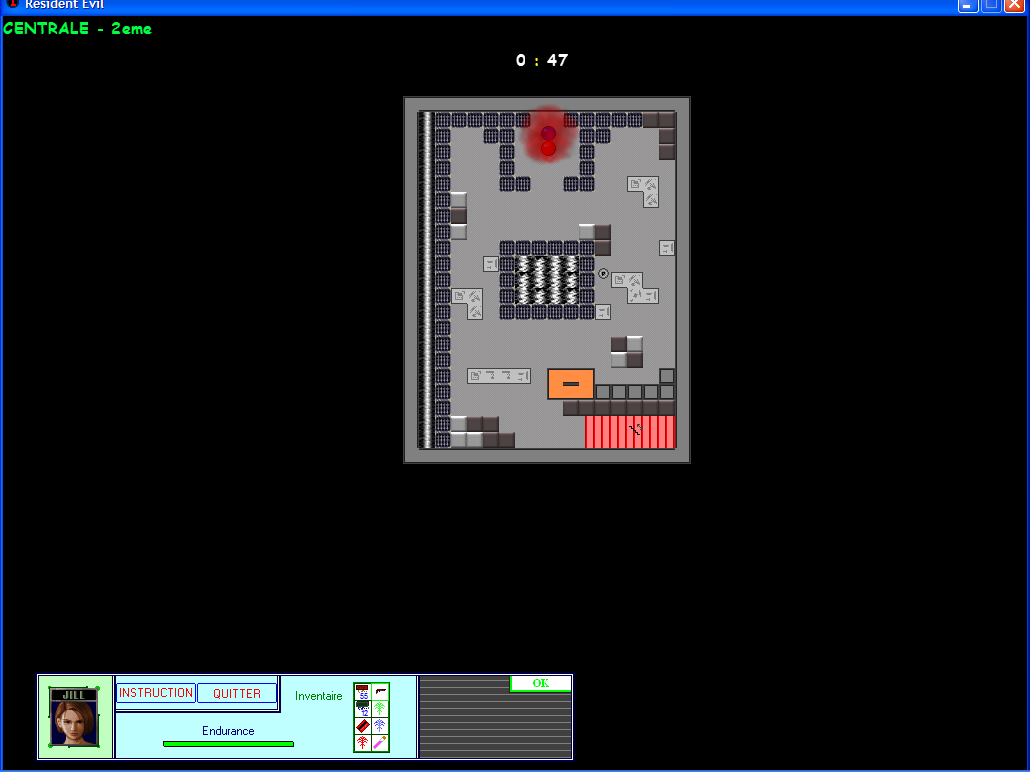The height and width of the screenshot is (772, 1030).
Task: Click the checkered block above the orange crate
Action: click(627, 352)
